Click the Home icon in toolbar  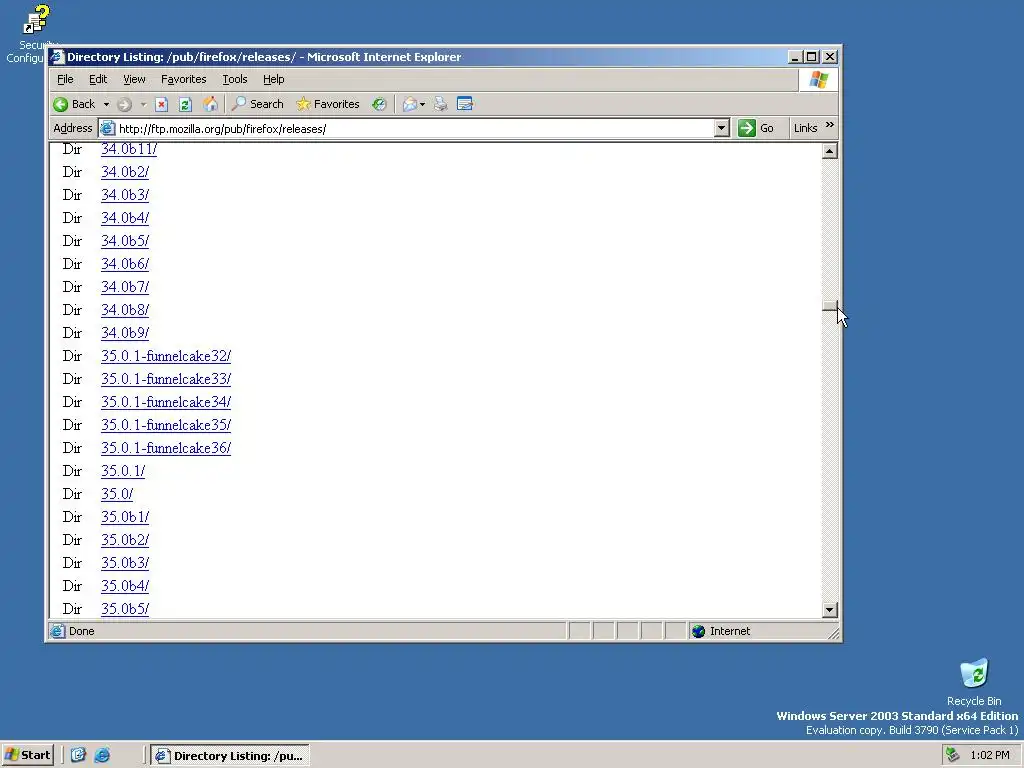pyautogui.click(x=210, y=104)
